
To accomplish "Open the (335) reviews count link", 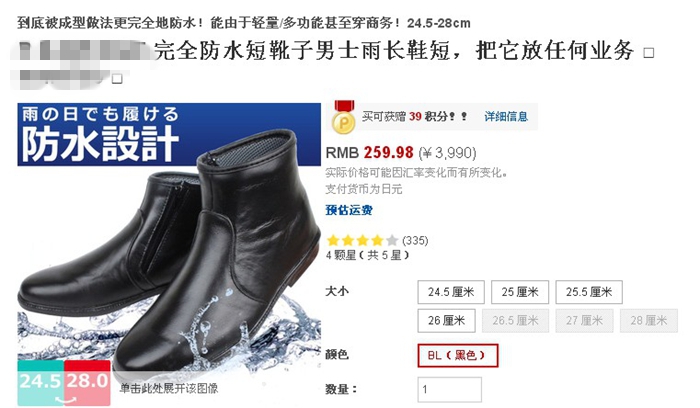I will [x=415, y=241].
